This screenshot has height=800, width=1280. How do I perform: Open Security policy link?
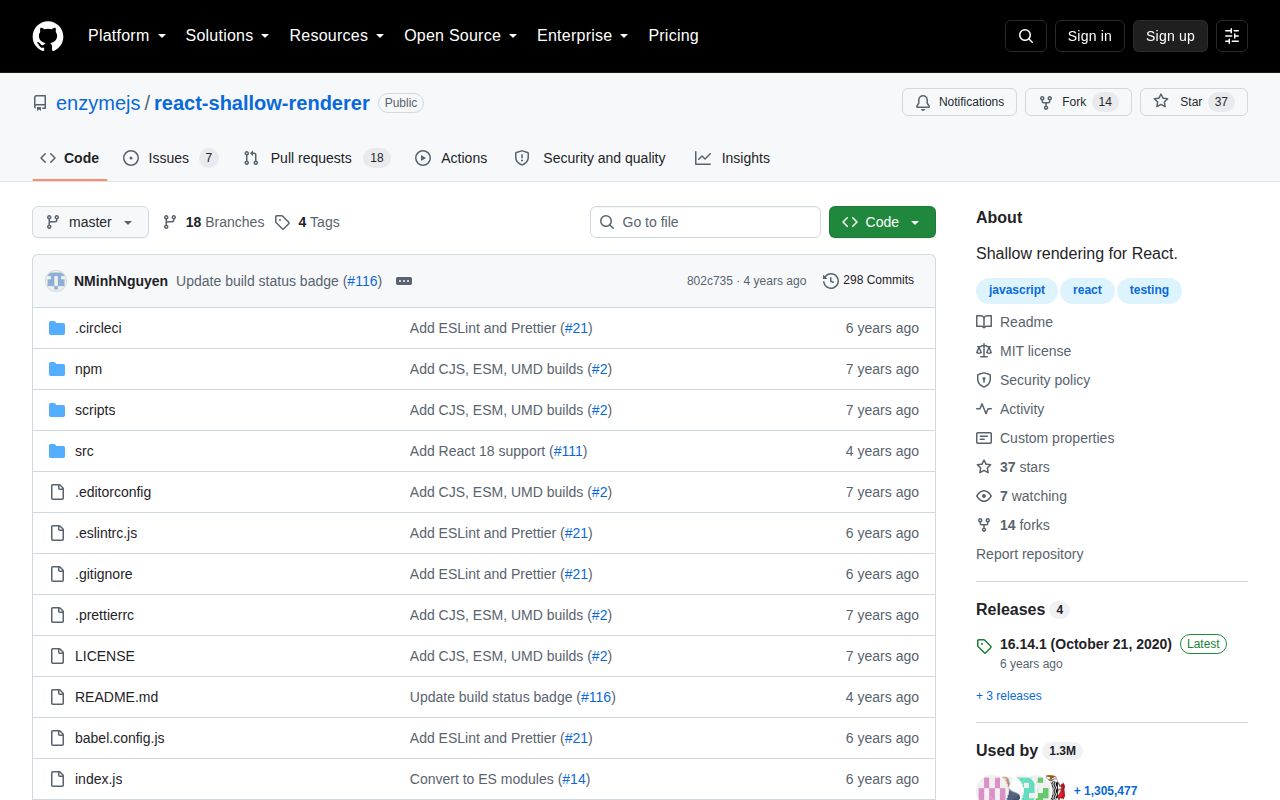[x=1033, y=380]
